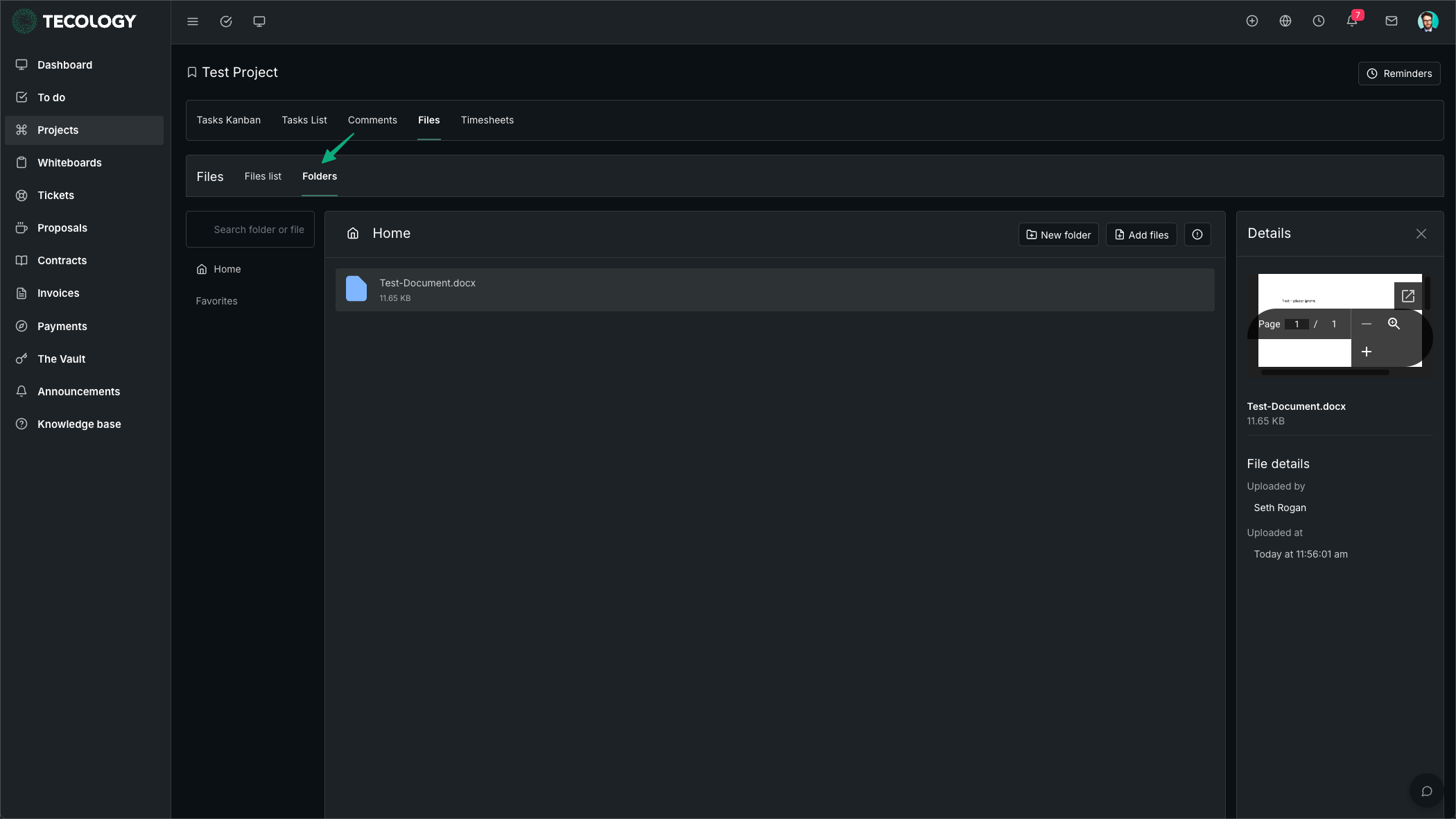Open the language globe icon
1456x819 pixels.
coord(1285,21)
